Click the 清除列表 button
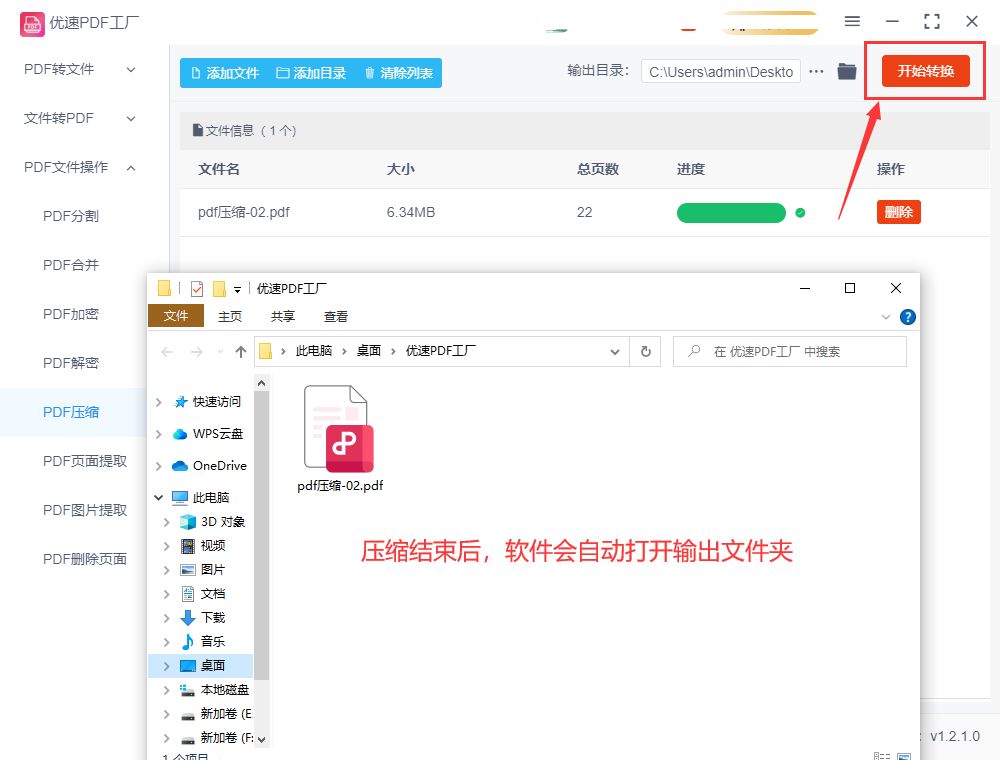The width and height of the screenshot is (1000, 760). (x=399, y=73)
